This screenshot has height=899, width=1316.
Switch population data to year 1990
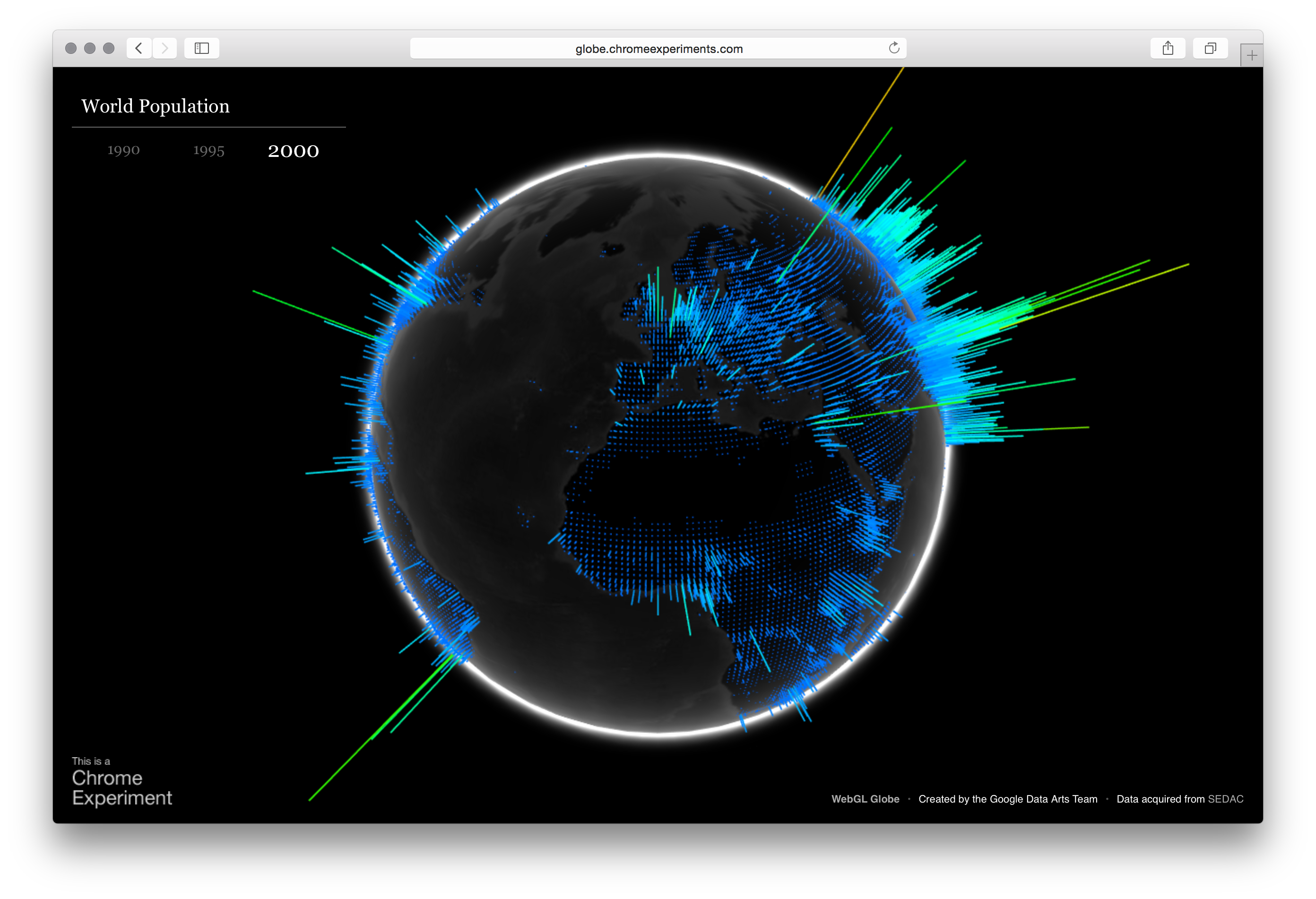[123, 150]
